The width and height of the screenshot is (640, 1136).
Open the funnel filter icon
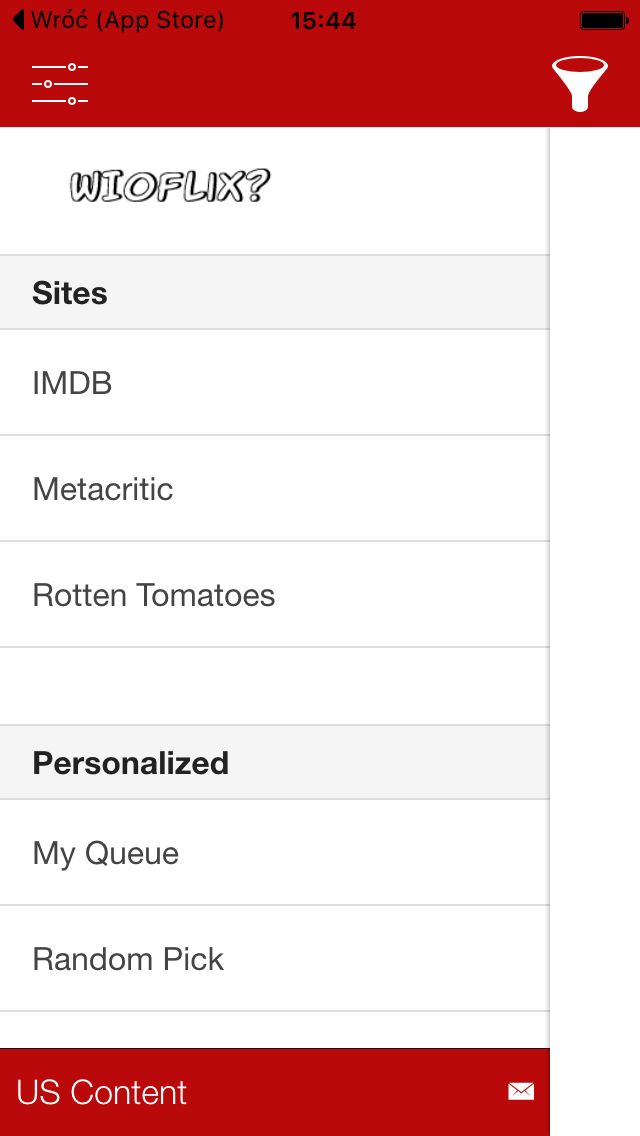tap(580, 84)
